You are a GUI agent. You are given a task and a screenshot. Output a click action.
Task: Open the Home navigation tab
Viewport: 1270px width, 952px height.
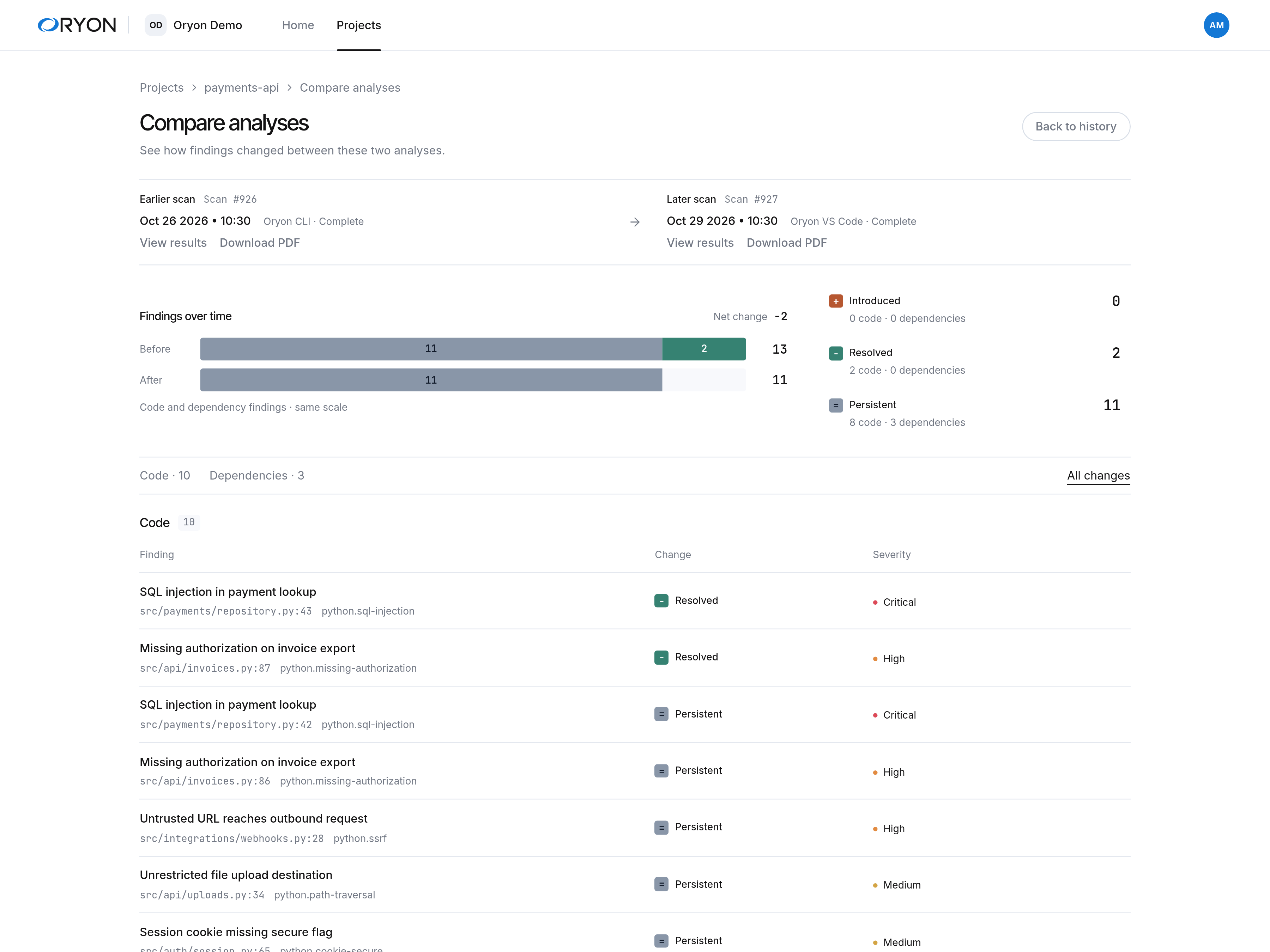click(x=298, y=25)
